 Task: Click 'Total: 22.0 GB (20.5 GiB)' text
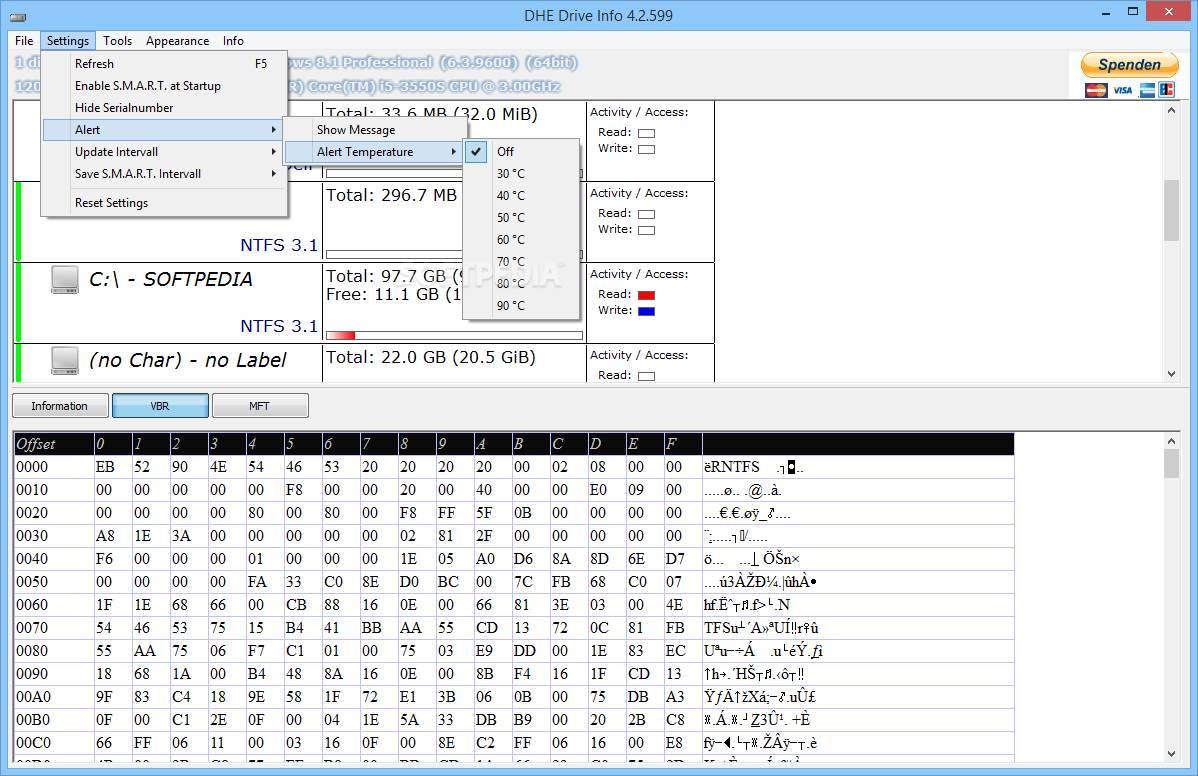coord(431,357)
